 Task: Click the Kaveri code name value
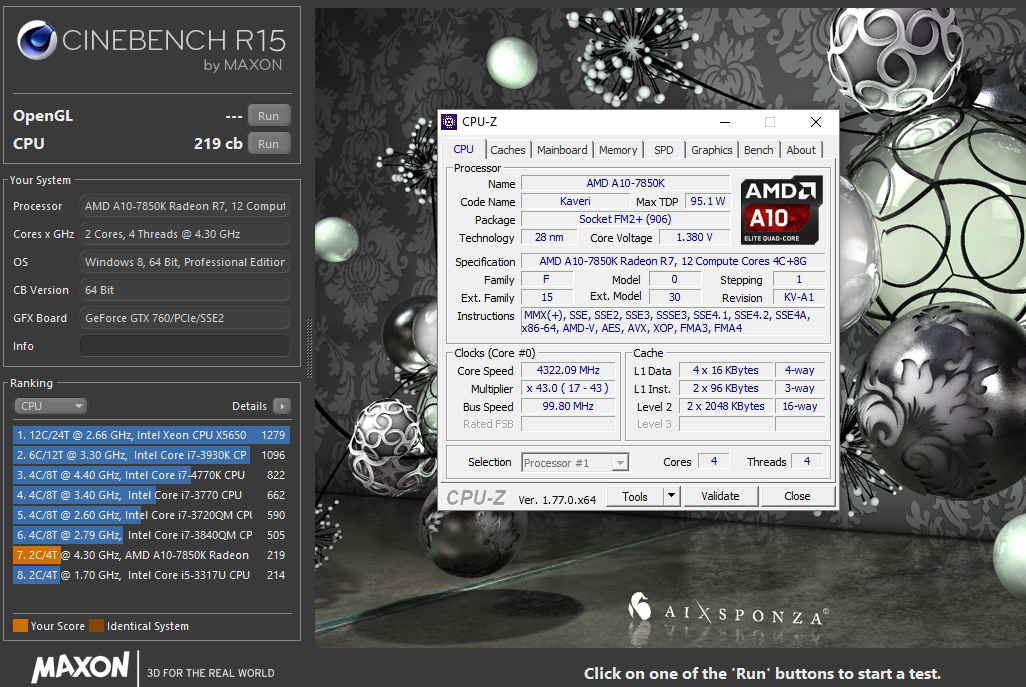click(575, 201)
